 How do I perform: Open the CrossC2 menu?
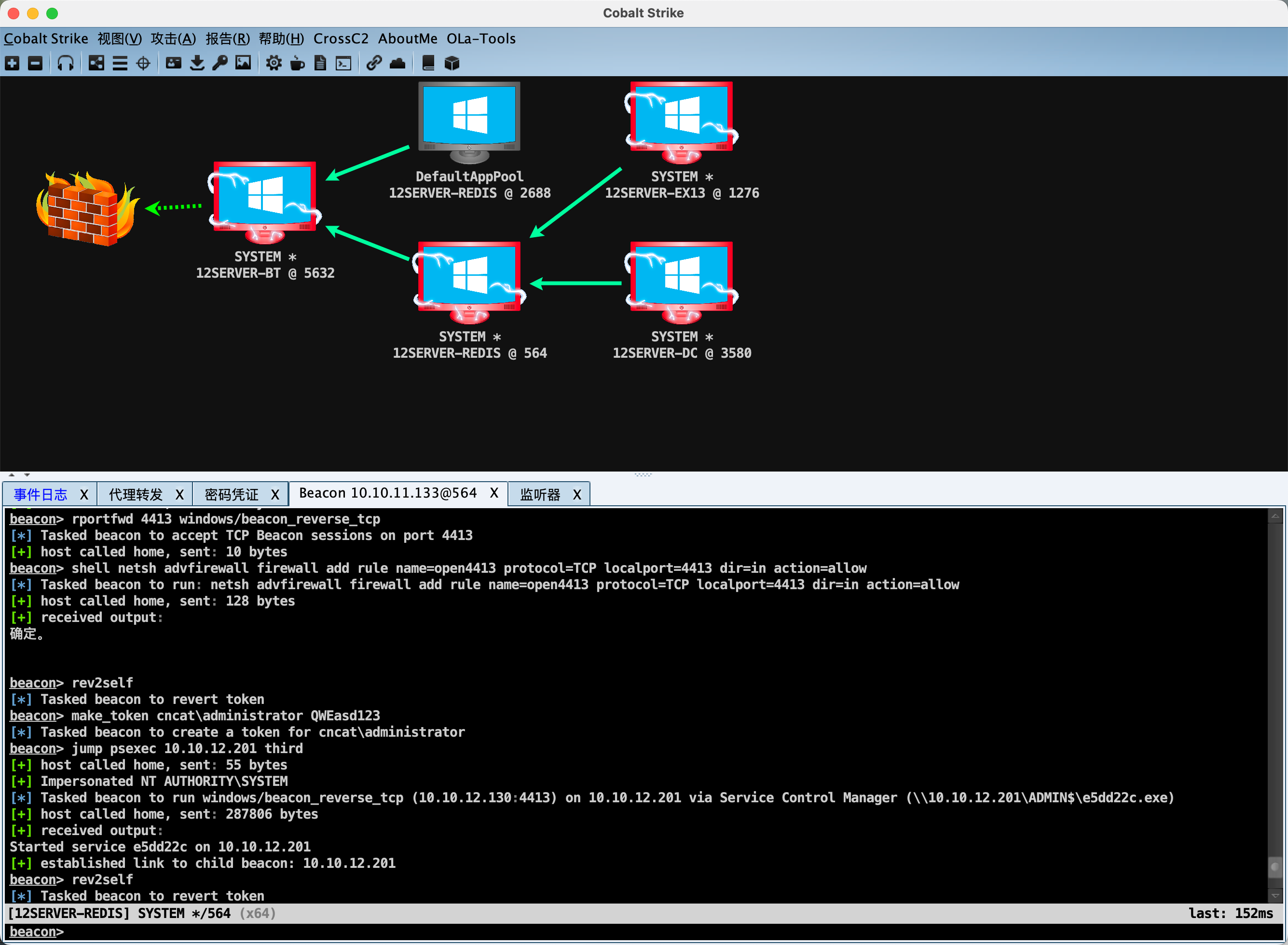(341, 38)
